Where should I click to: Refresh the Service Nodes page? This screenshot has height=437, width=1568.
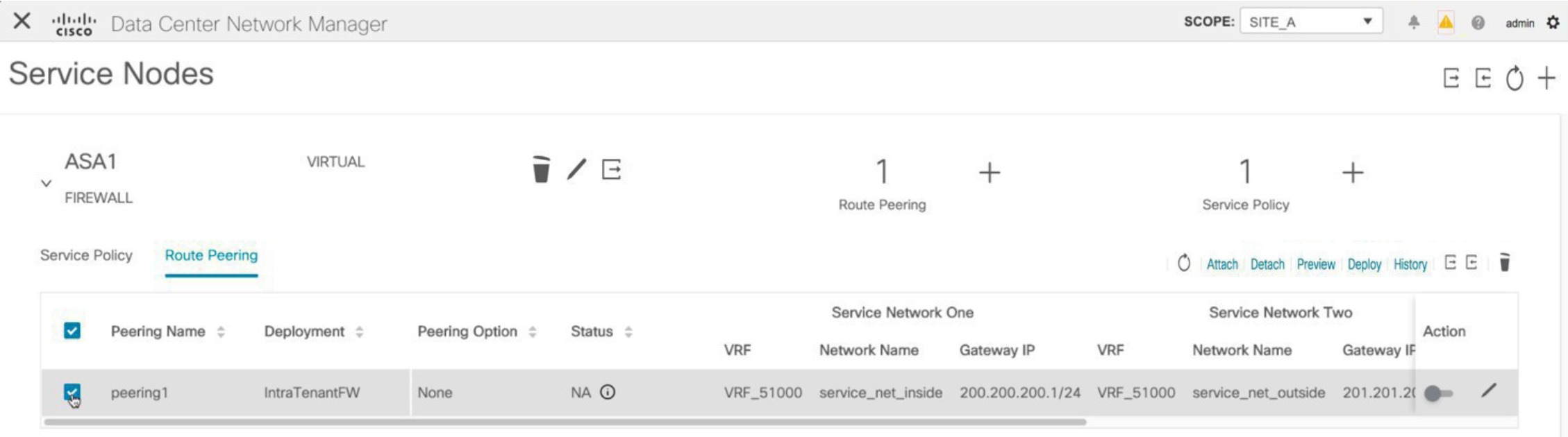(x=1515, y=78)
